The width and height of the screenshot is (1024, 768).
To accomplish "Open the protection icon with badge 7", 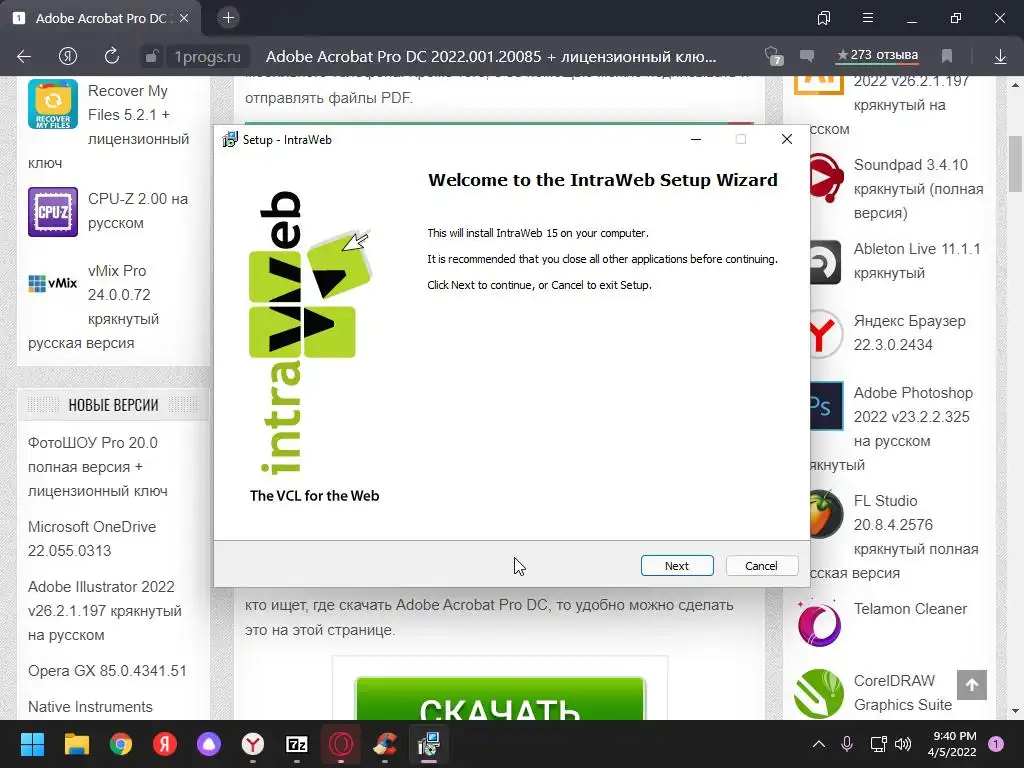I will pyautogui.click(x=774, y=56).
